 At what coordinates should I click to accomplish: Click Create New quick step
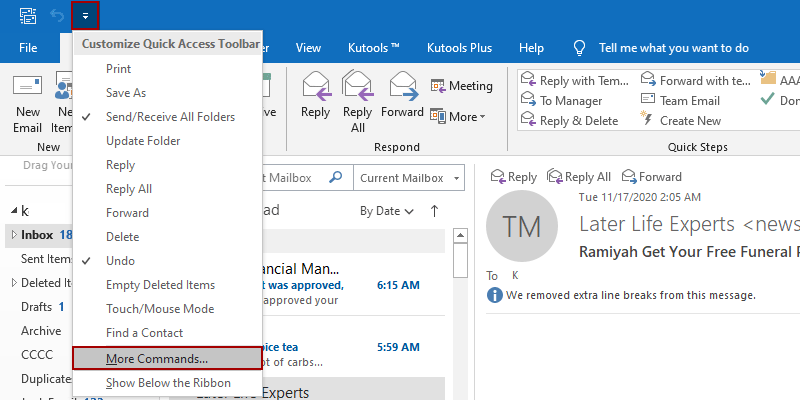tap(681, 120)
